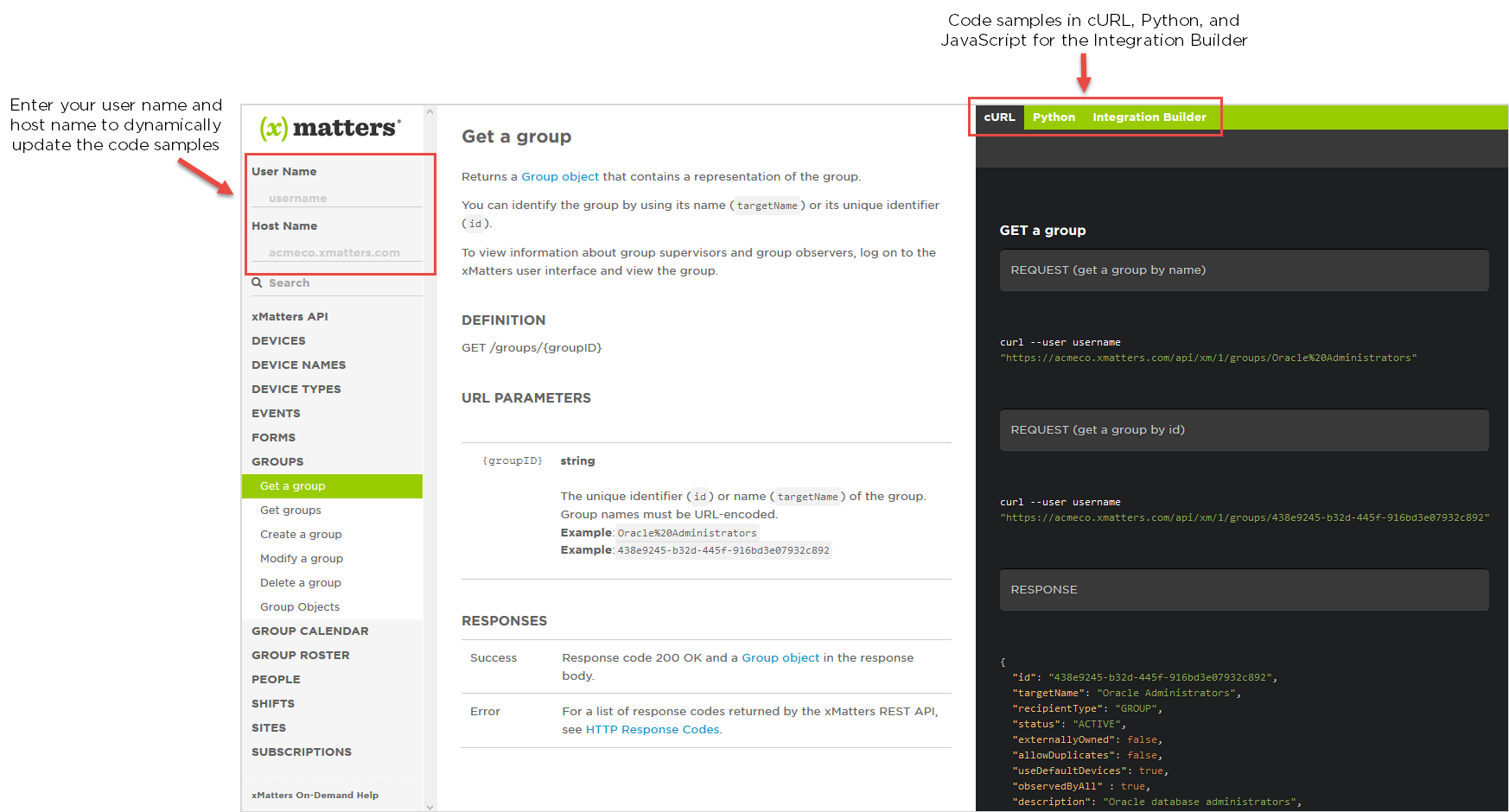Expand the DEVICE NAMES section

pyautogui.click(x=298, y=365)
